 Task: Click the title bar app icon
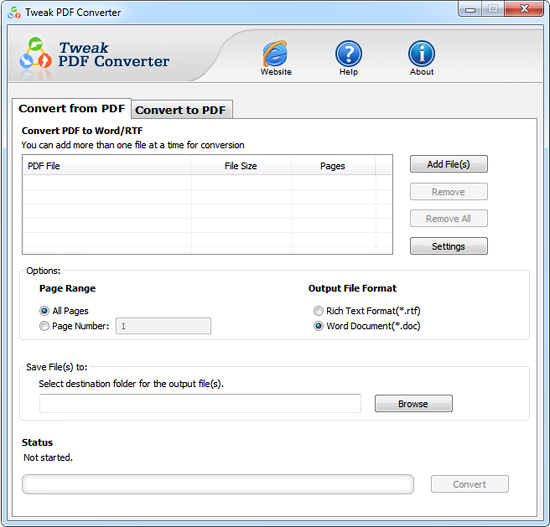tap(14, 13)
